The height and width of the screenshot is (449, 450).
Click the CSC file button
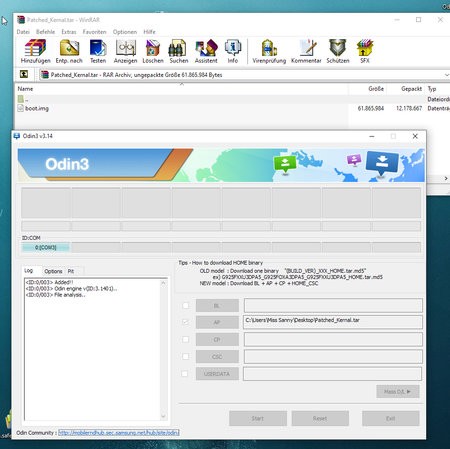[217, 356]
